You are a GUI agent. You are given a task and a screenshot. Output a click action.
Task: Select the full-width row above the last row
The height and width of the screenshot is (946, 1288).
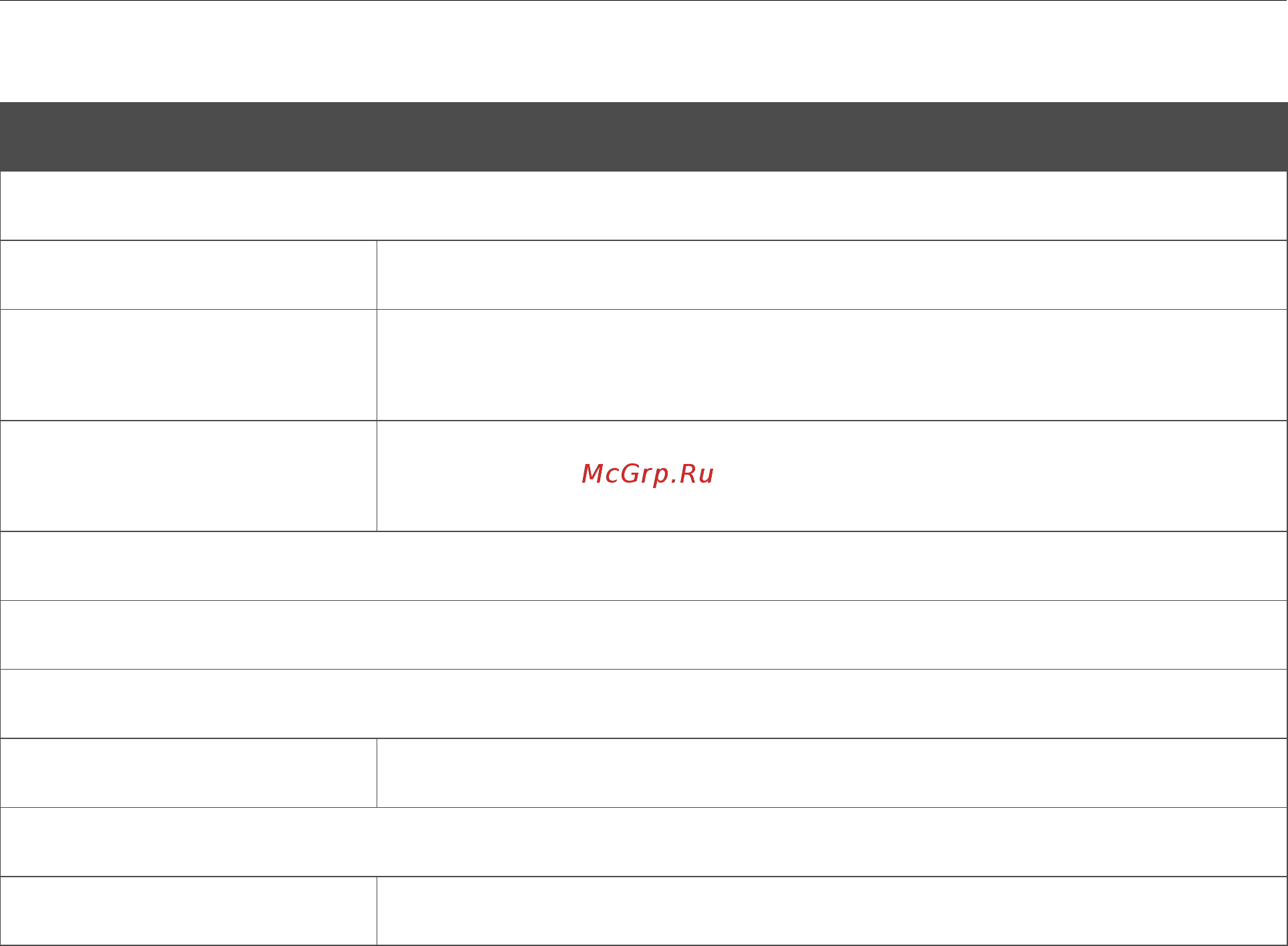point(644,842)
